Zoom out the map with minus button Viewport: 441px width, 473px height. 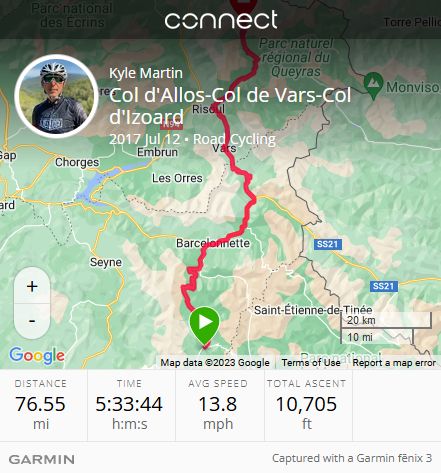(32, 321)
